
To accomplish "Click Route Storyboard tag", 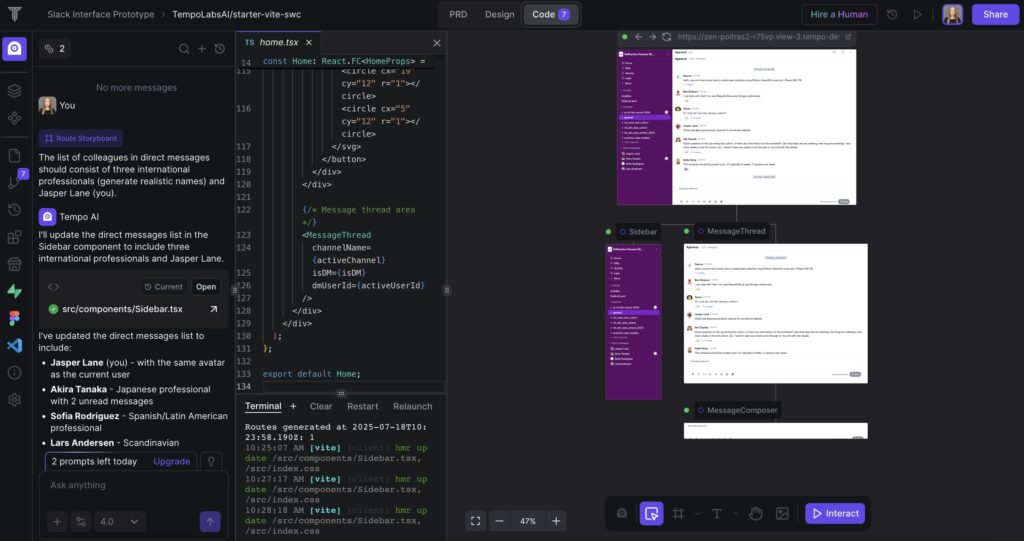I will click(x=80, y=139).
